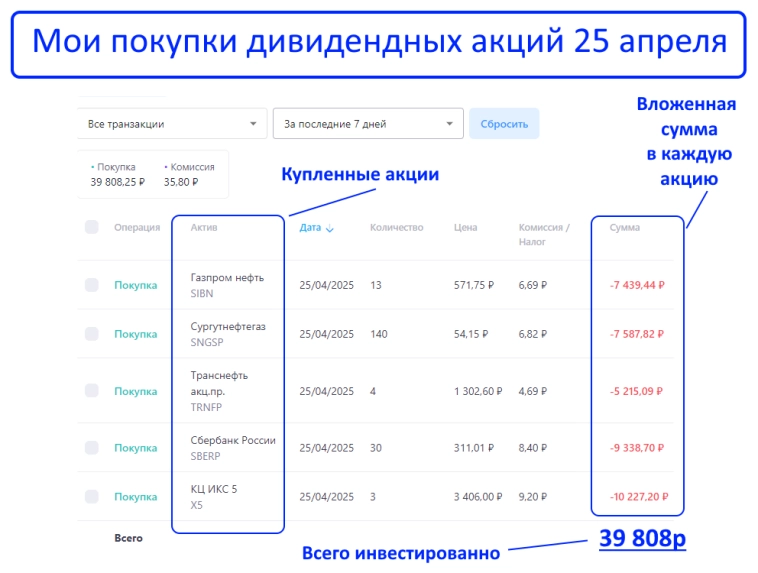
Task: Select the 'КЦ ИКС 5' asset name
Action: [x=214, y=489]
